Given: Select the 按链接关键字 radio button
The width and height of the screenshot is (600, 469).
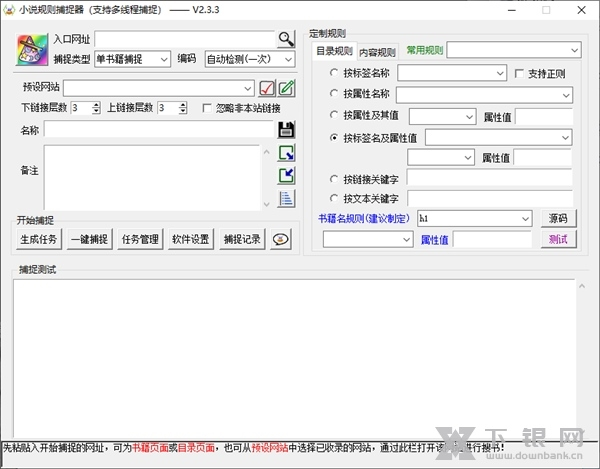Looking at the screenshot, I should 334,179.
